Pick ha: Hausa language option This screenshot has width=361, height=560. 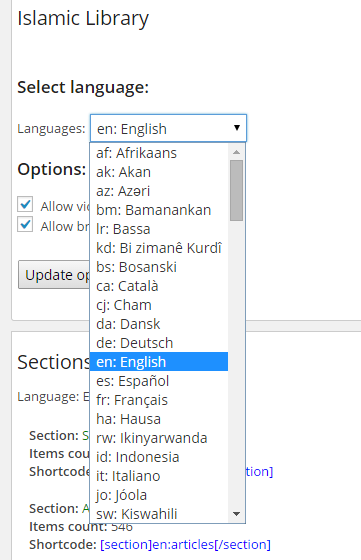pos(159,419)
